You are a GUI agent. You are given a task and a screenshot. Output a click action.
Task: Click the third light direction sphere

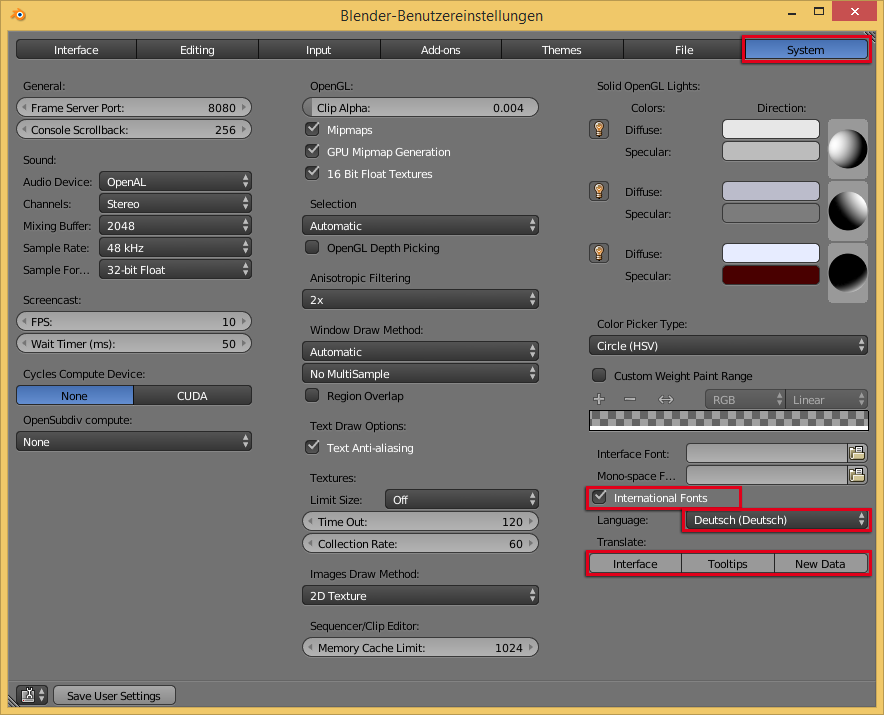848,272
